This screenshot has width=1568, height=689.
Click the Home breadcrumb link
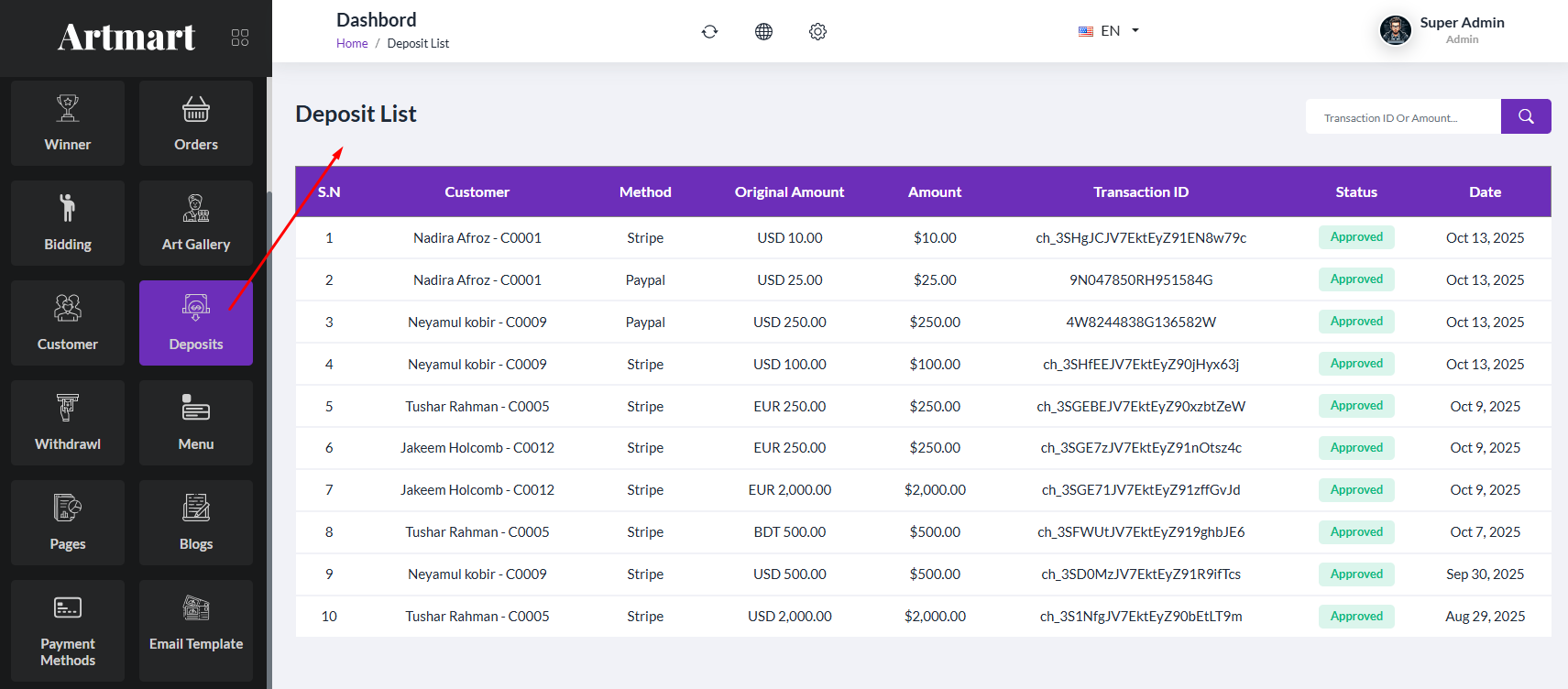coord(352,43)
